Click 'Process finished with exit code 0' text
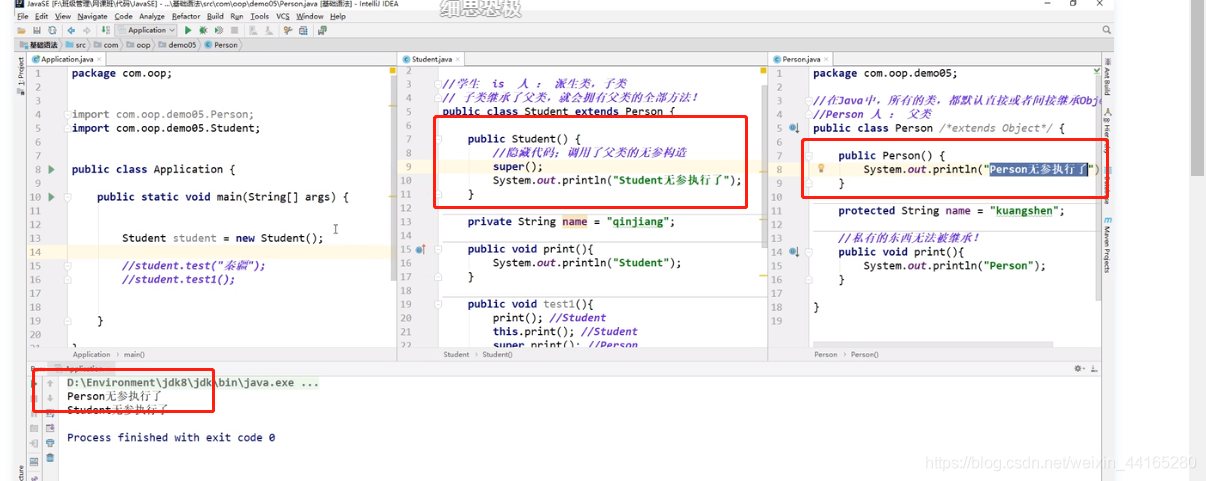Image resolution: width=1206 pixels, height=481 pixels. click(x=171, y=438)
